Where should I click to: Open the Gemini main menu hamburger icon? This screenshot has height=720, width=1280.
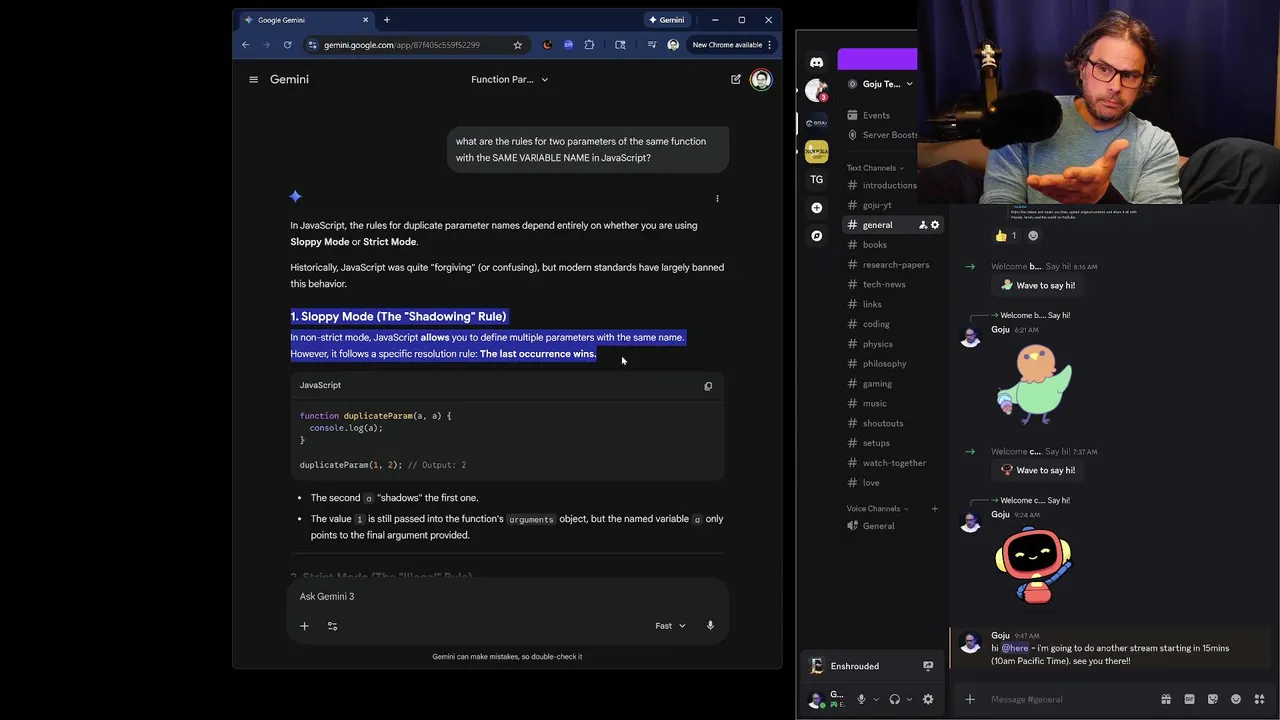tap(253, 79)
